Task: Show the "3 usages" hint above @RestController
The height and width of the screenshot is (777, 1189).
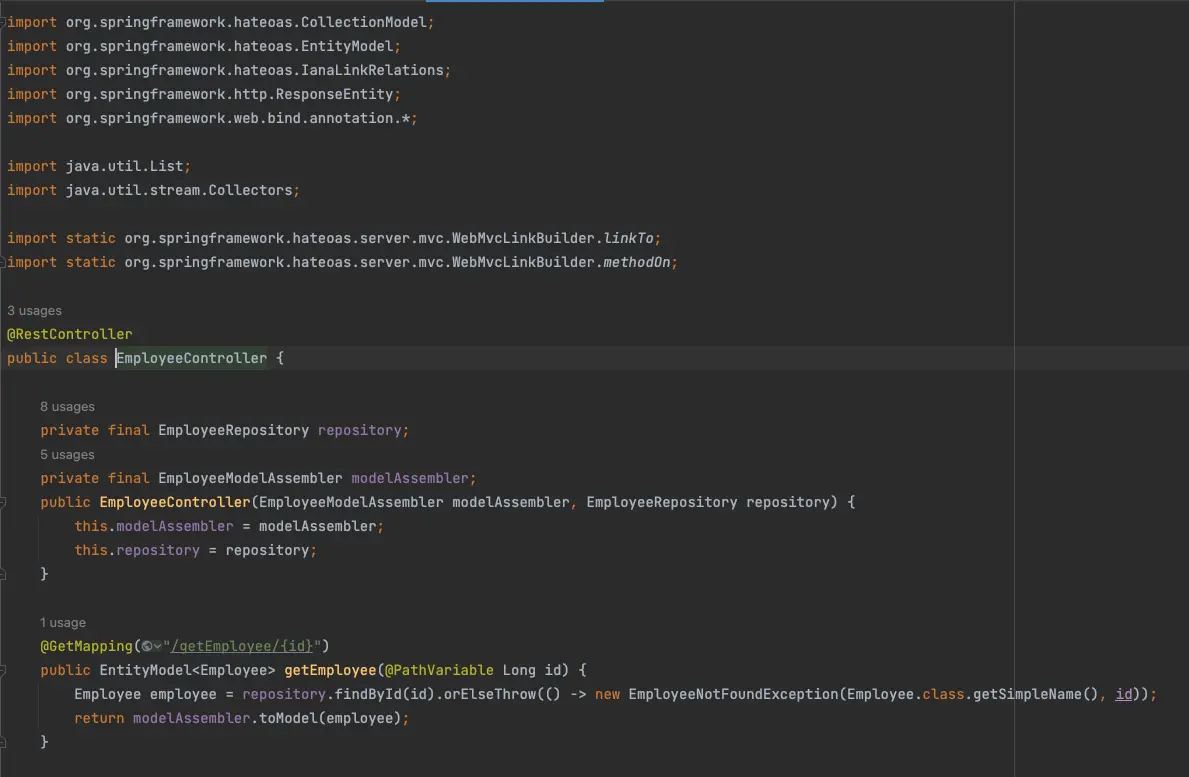Action: [34, 311]
